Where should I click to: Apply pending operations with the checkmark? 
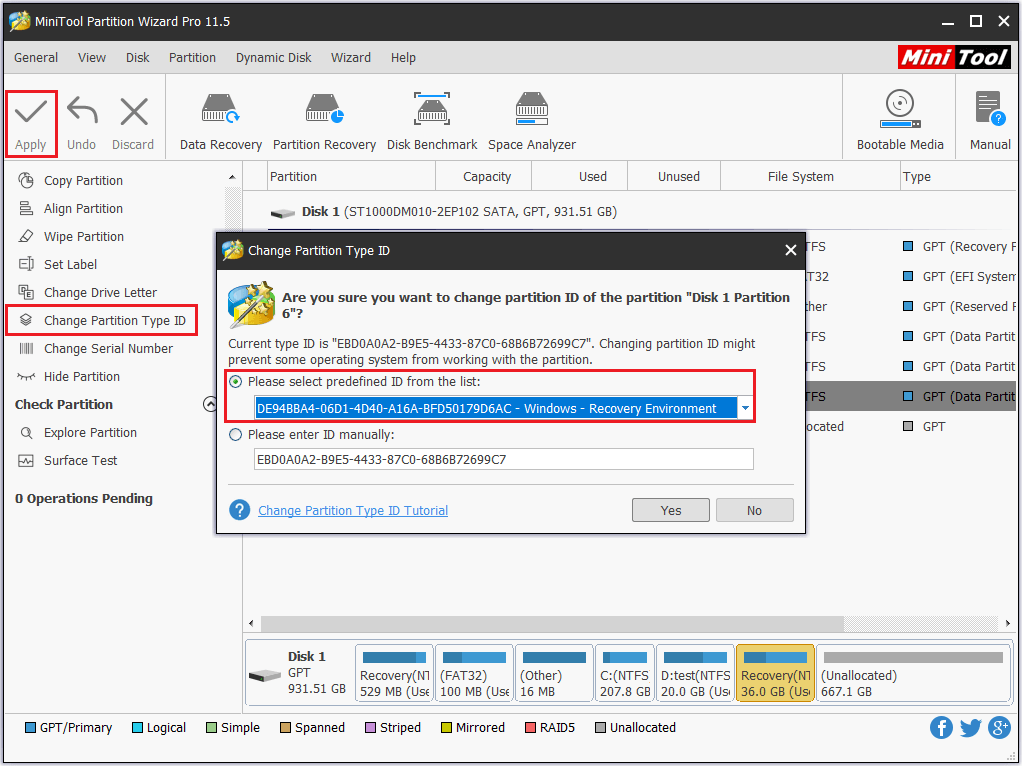point(31,124)
